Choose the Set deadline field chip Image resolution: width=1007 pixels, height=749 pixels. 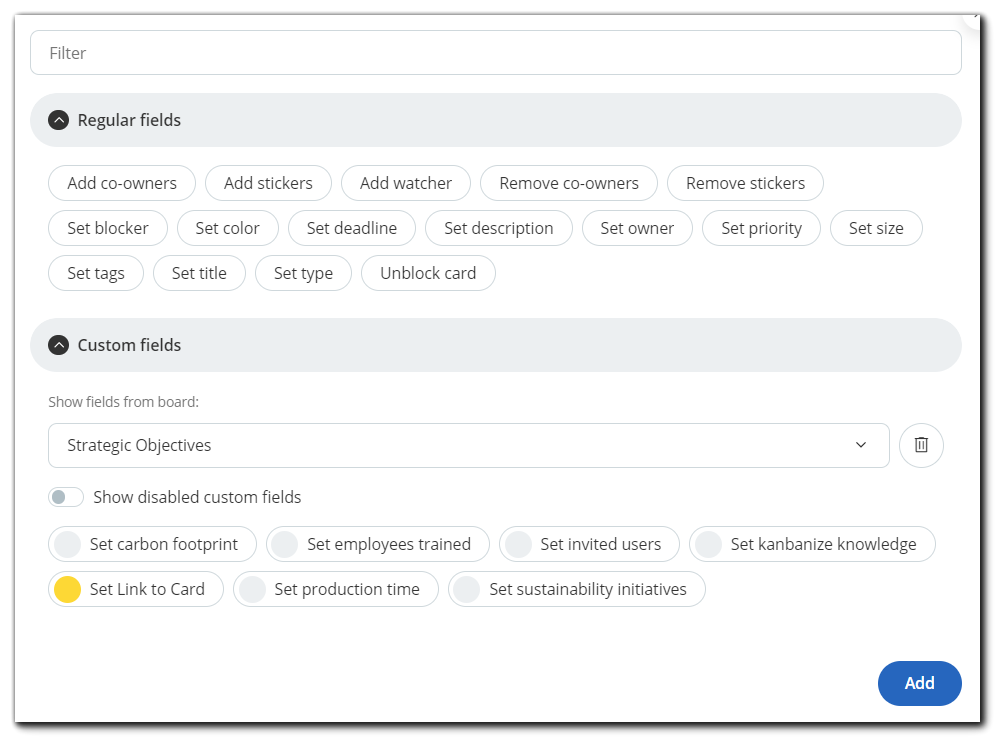coord(351,228)
